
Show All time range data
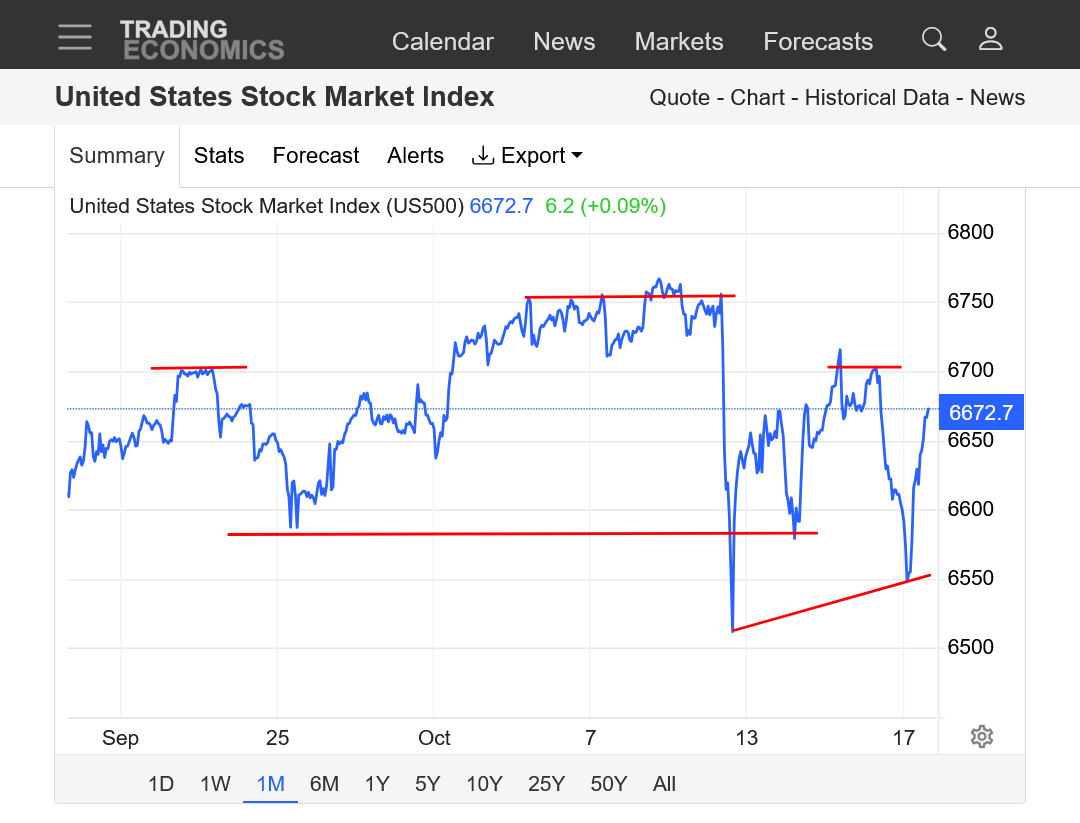click(664, 784)
